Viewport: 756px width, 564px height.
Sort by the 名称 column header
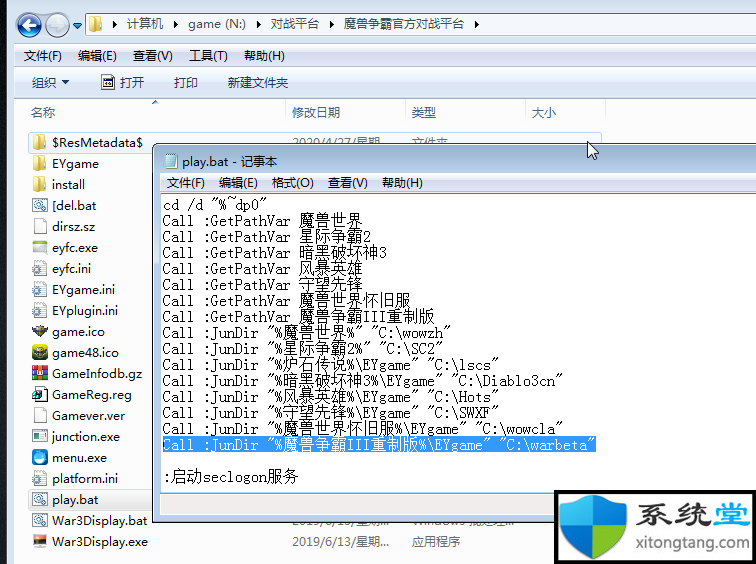pos(43,113)
